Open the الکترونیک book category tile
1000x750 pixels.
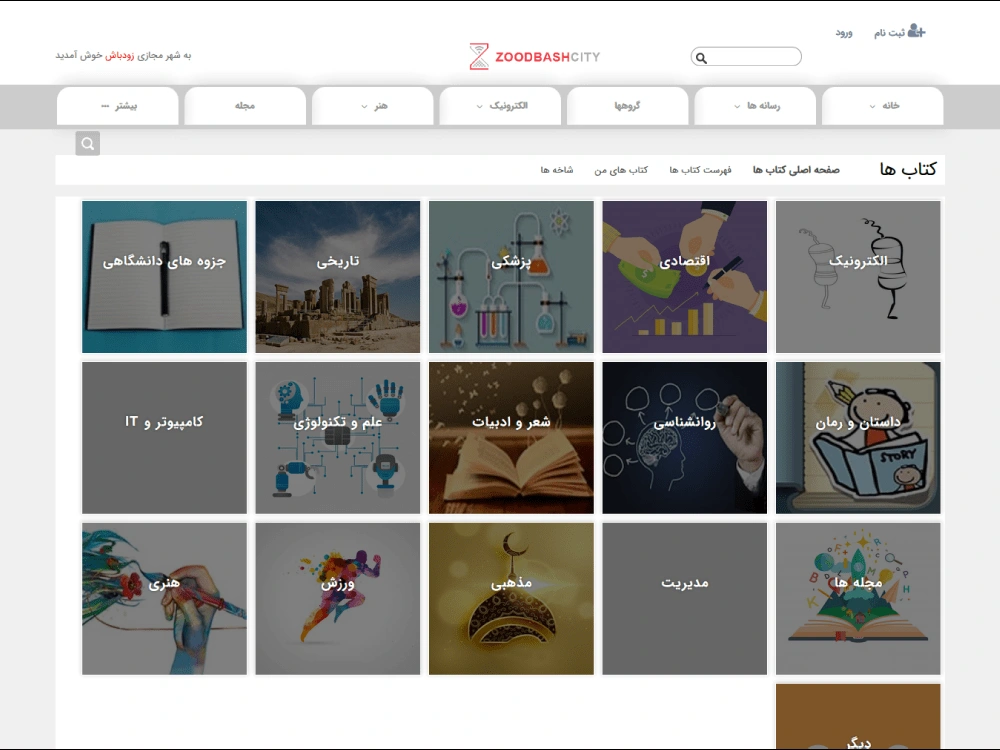point(858,277)
